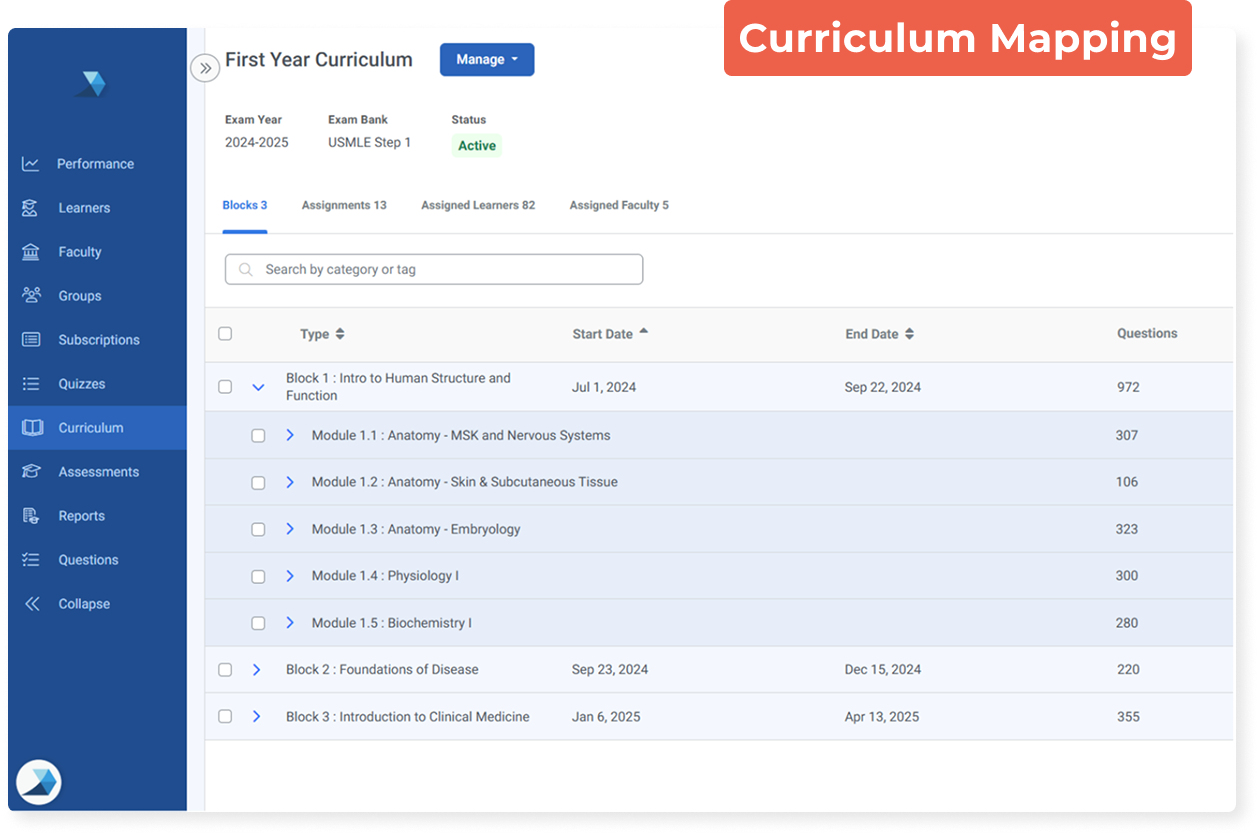
Task: Check the select-all checkbox in the table header
Action: pyautogui.click(x=224, y=334)
